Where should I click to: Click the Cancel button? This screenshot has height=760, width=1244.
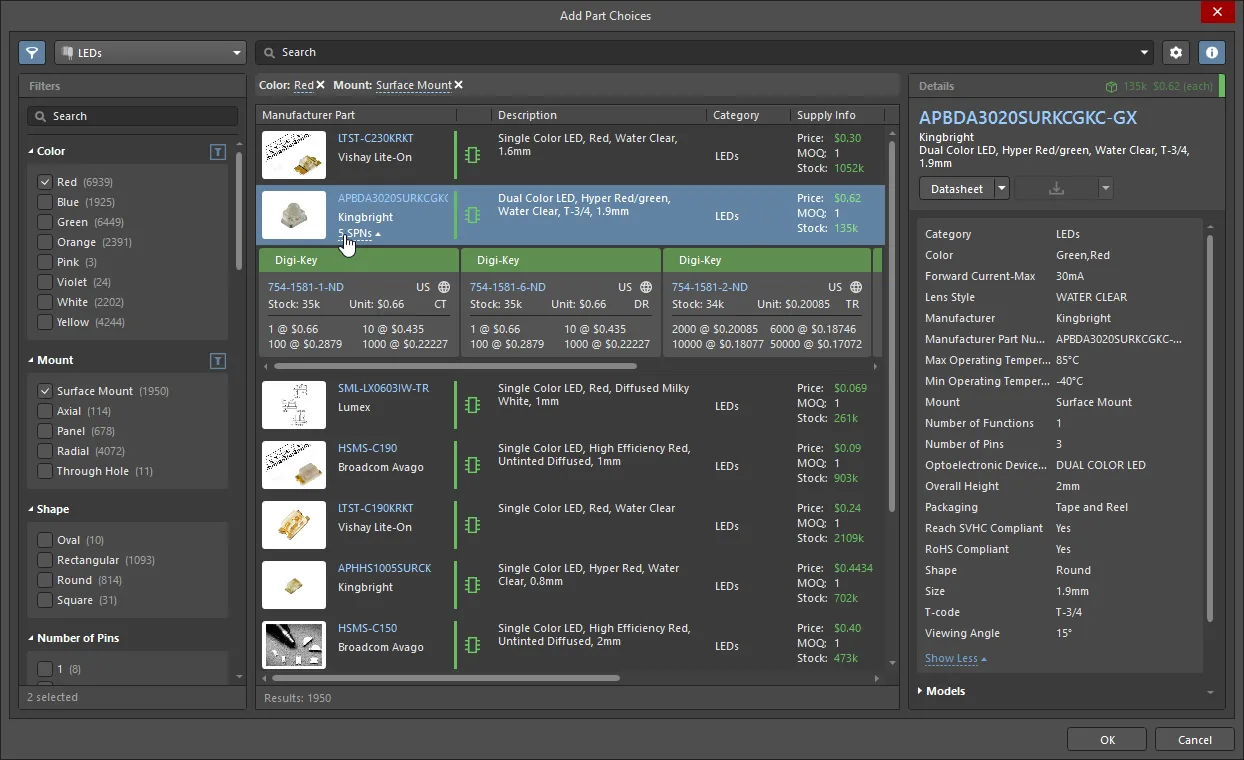tap(1194, 740)
